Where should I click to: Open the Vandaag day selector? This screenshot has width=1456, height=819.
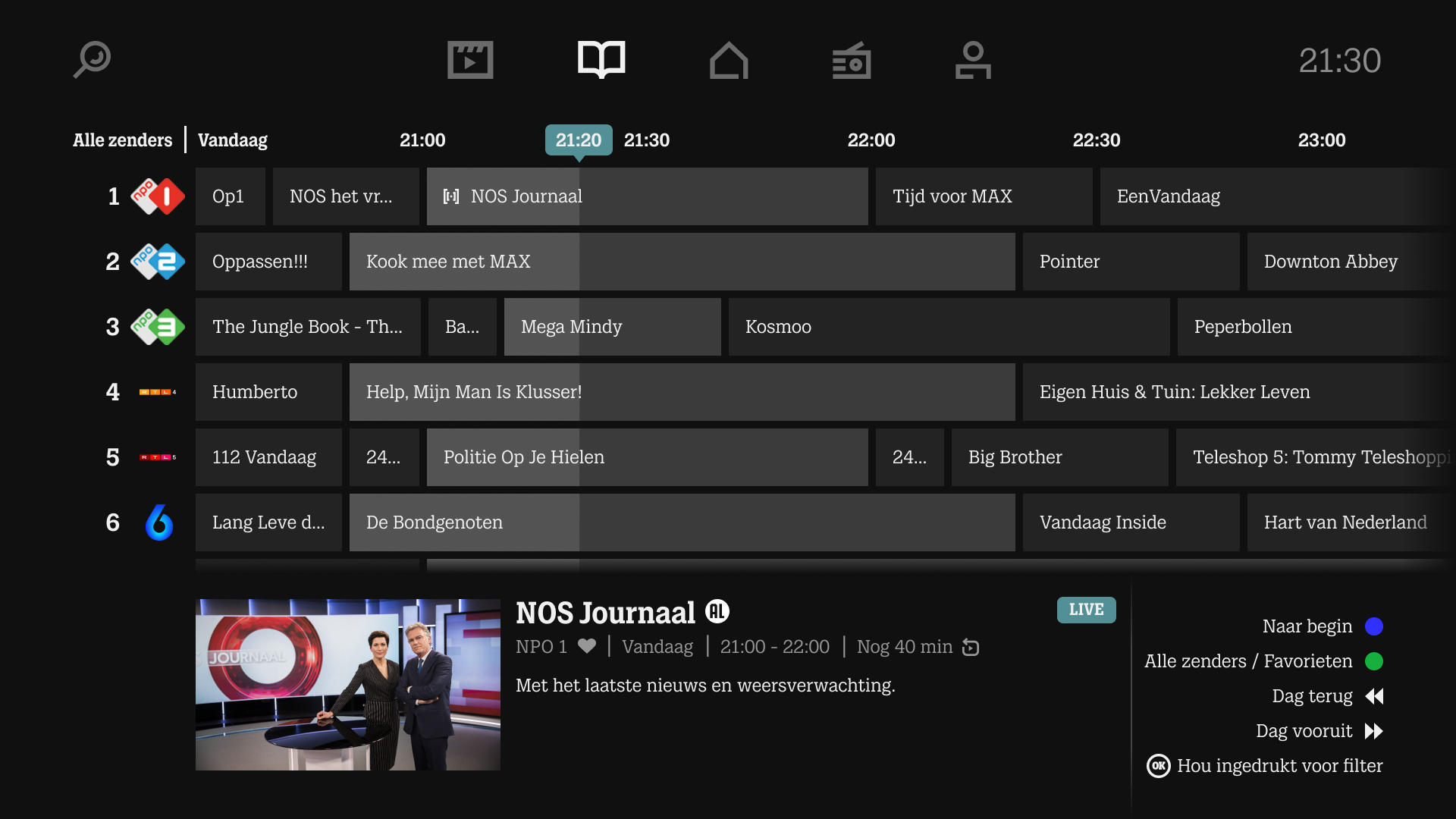(233, 140)
